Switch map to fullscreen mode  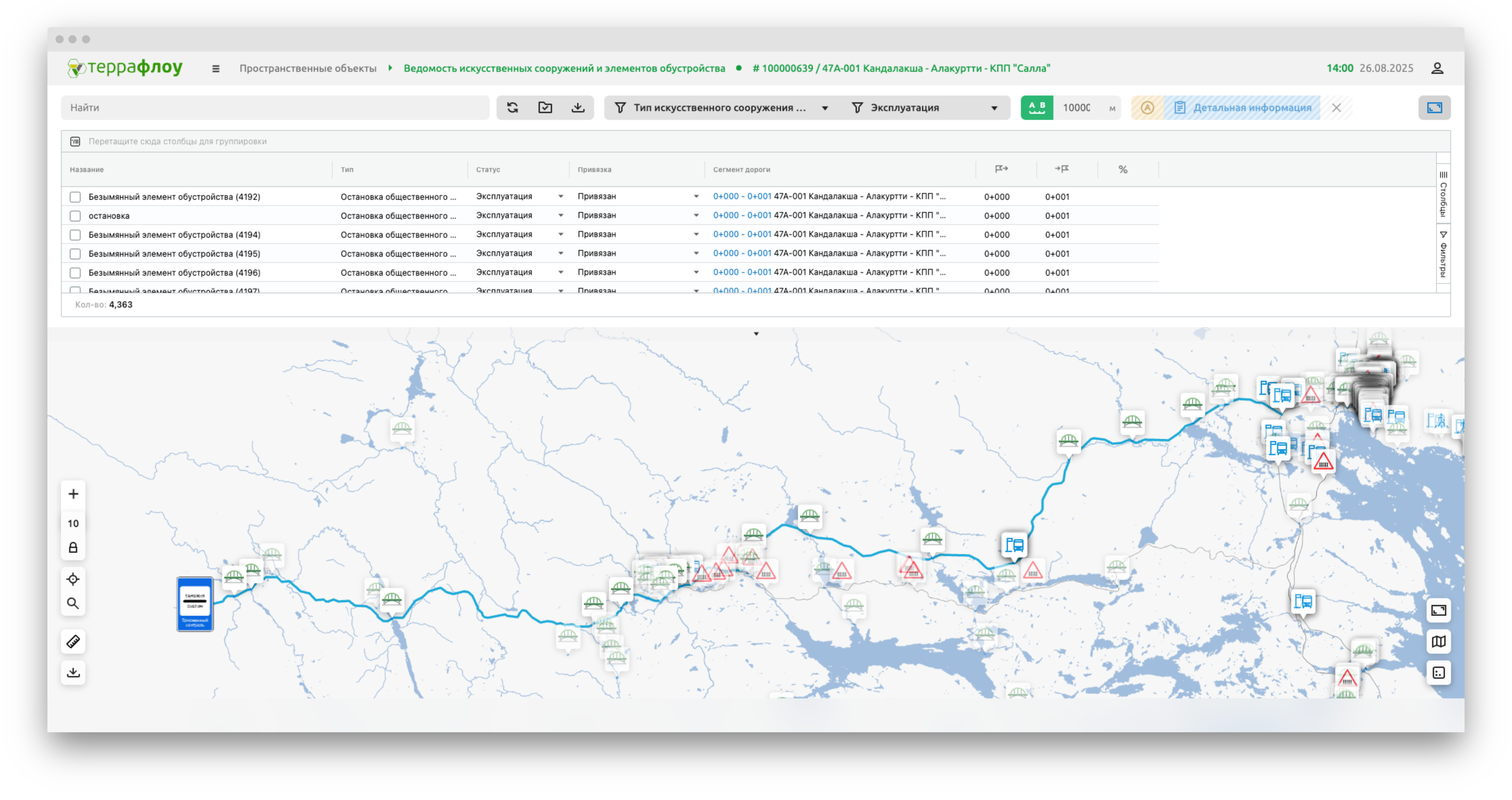pos(1438,610)
